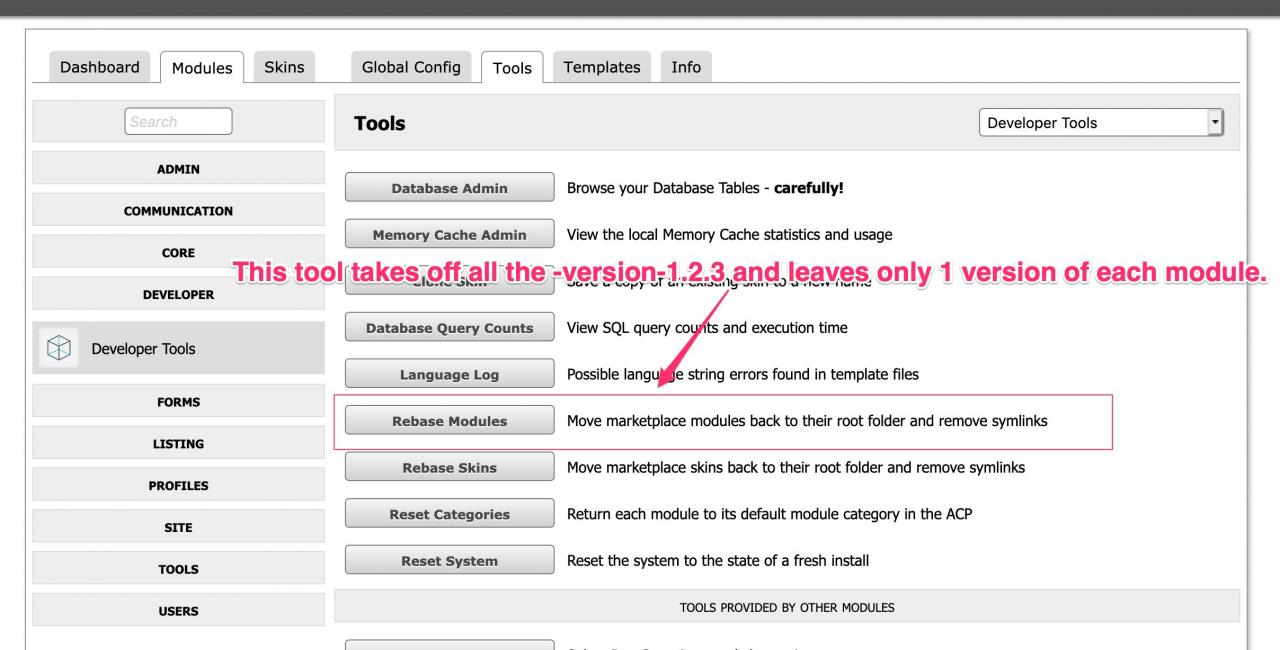Click the Reset System button
This screenshot has width=1280, height=650.
click(x=449, y=561)
